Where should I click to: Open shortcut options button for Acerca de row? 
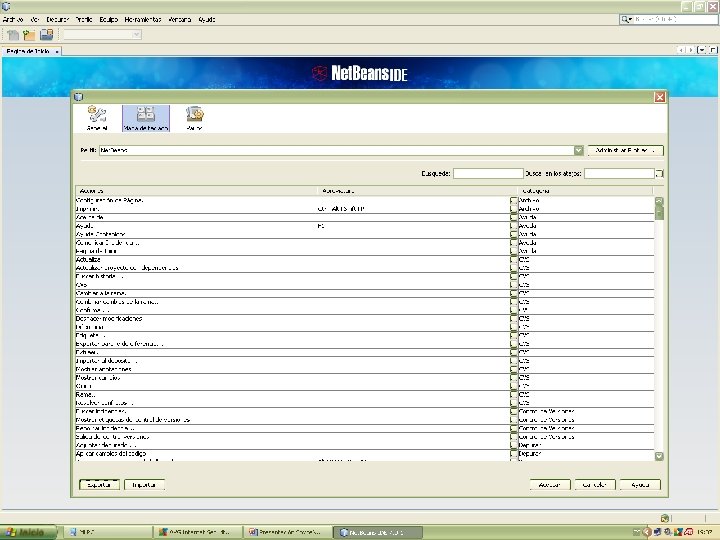pyautogui.click(x=513, y=217)
